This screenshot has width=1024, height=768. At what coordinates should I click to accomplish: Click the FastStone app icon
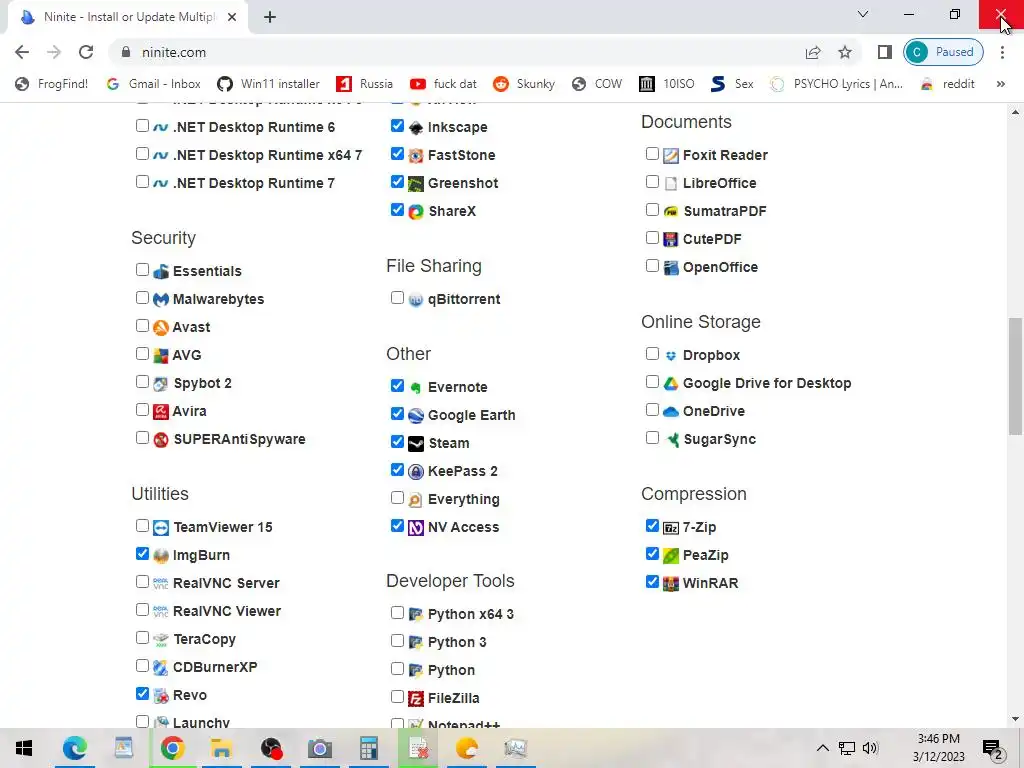click(x=415, y=155)
